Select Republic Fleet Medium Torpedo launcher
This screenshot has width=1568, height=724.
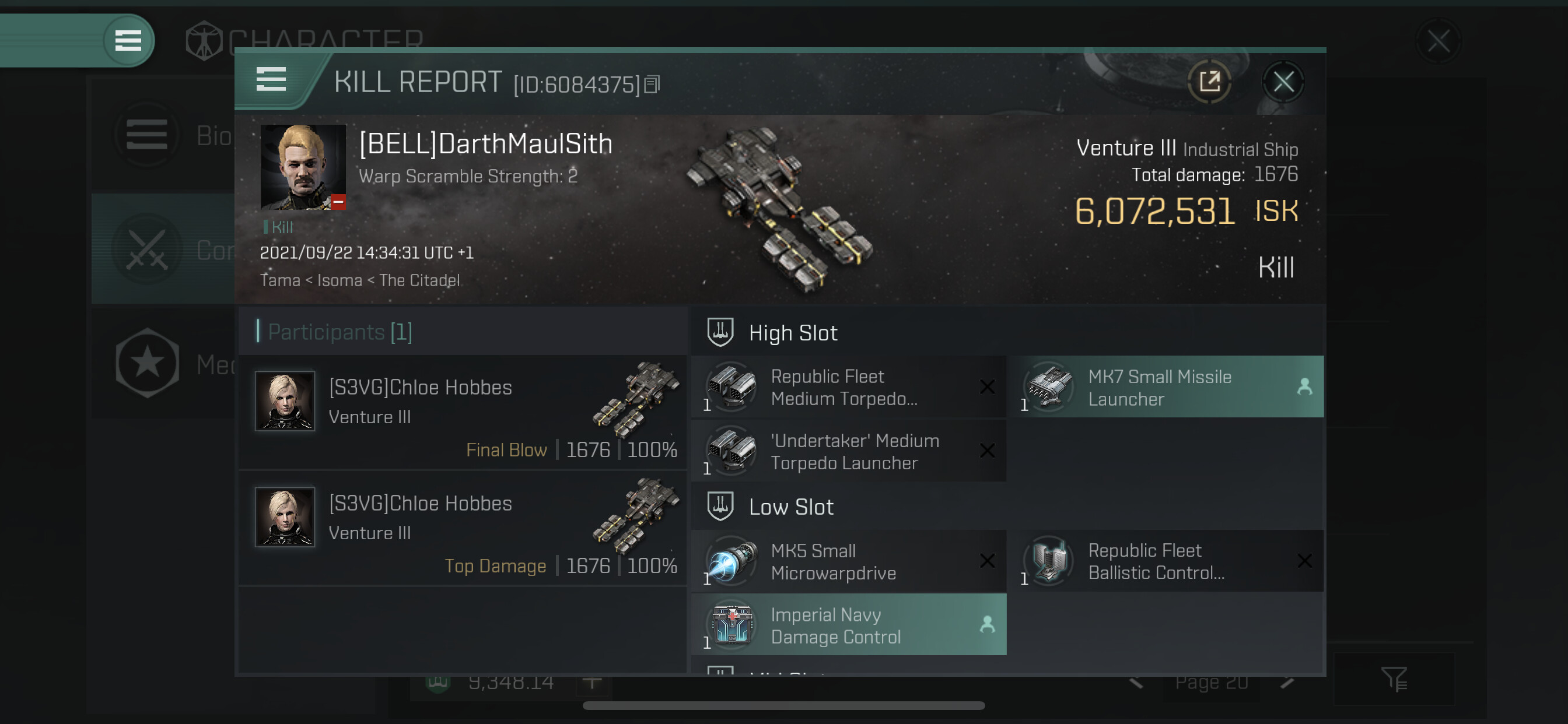click(x=849, y=387)
